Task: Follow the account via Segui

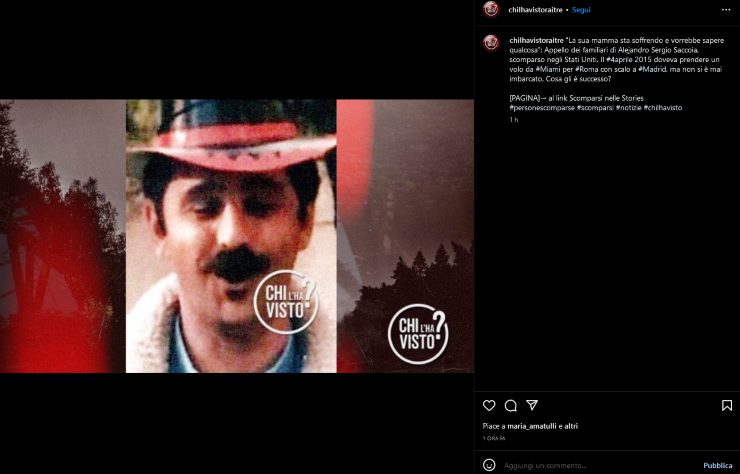Action: click(x=581, y=10)
